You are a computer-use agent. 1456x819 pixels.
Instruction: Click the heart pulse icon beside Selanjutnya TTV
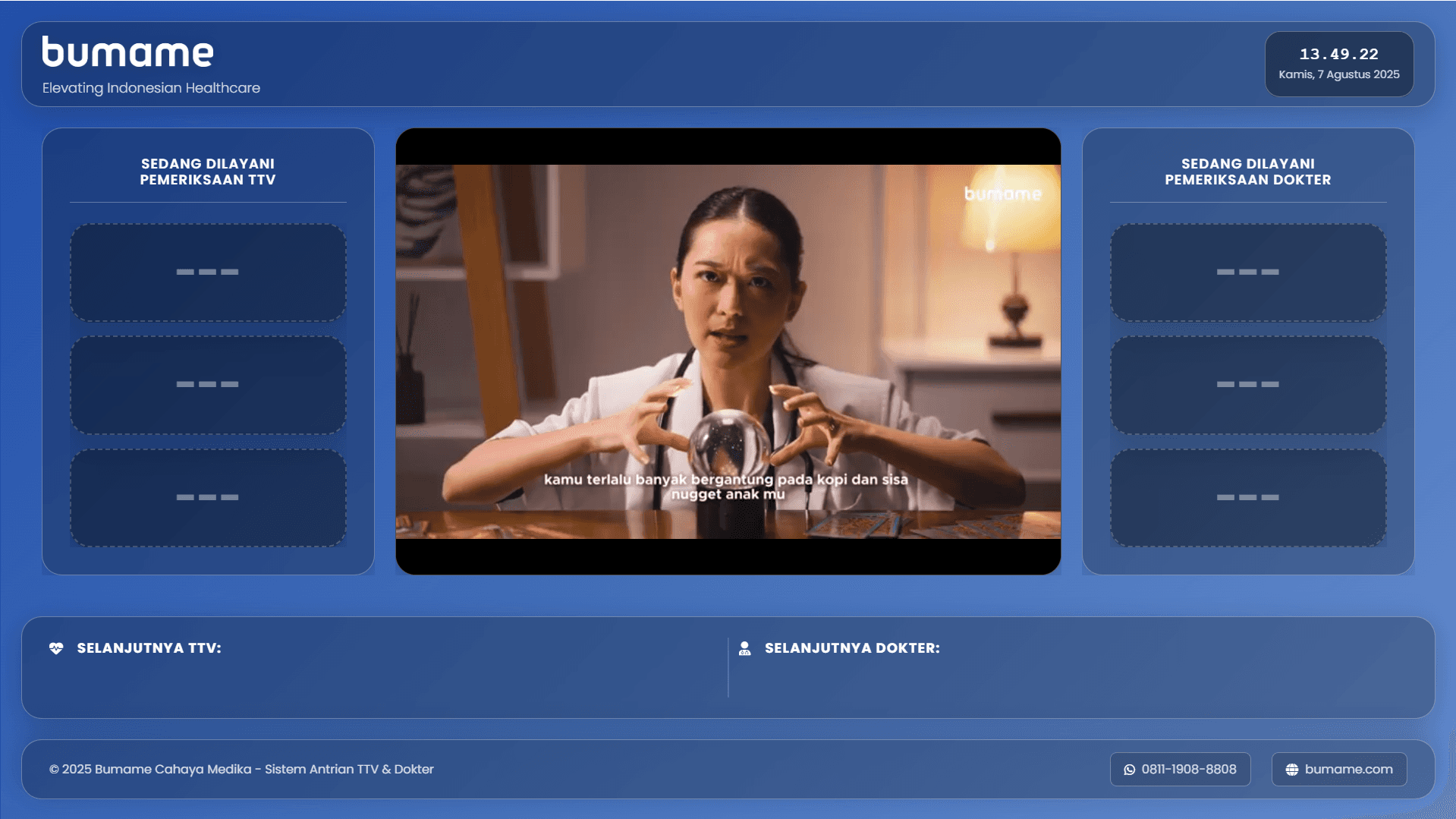click(56, 648)
